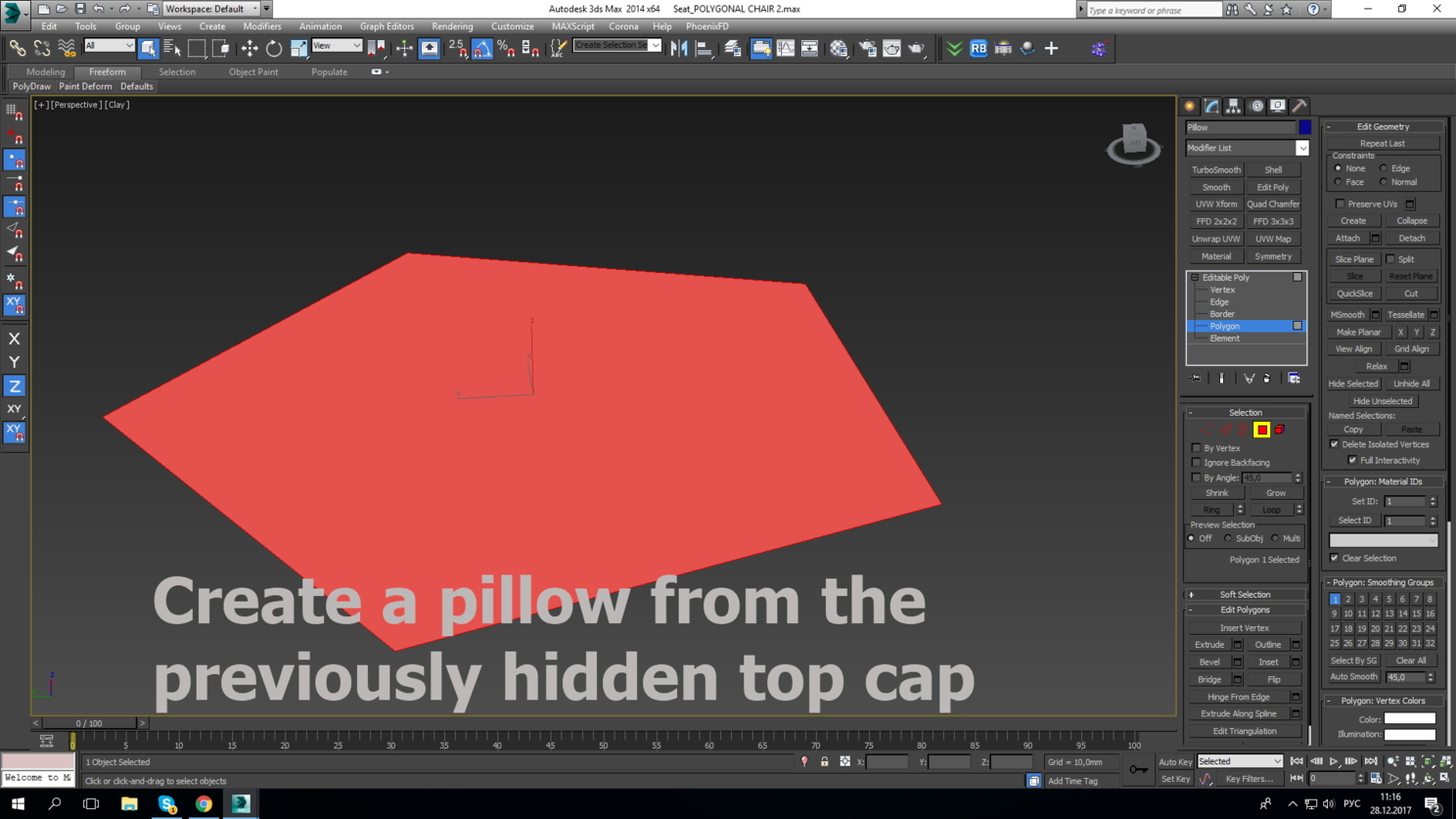Screen dimensions: 1456x819
Task: Click the teapot Render Production icon
Action: tap(917, 48)
